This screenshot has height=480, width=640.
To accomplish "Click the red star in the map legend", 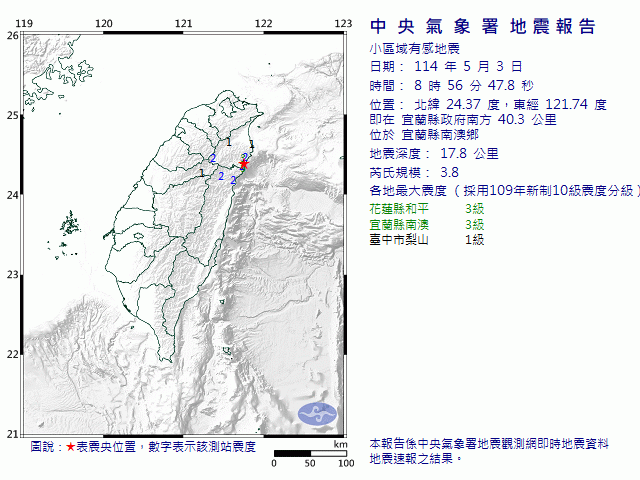I will (x=71, y=447).
